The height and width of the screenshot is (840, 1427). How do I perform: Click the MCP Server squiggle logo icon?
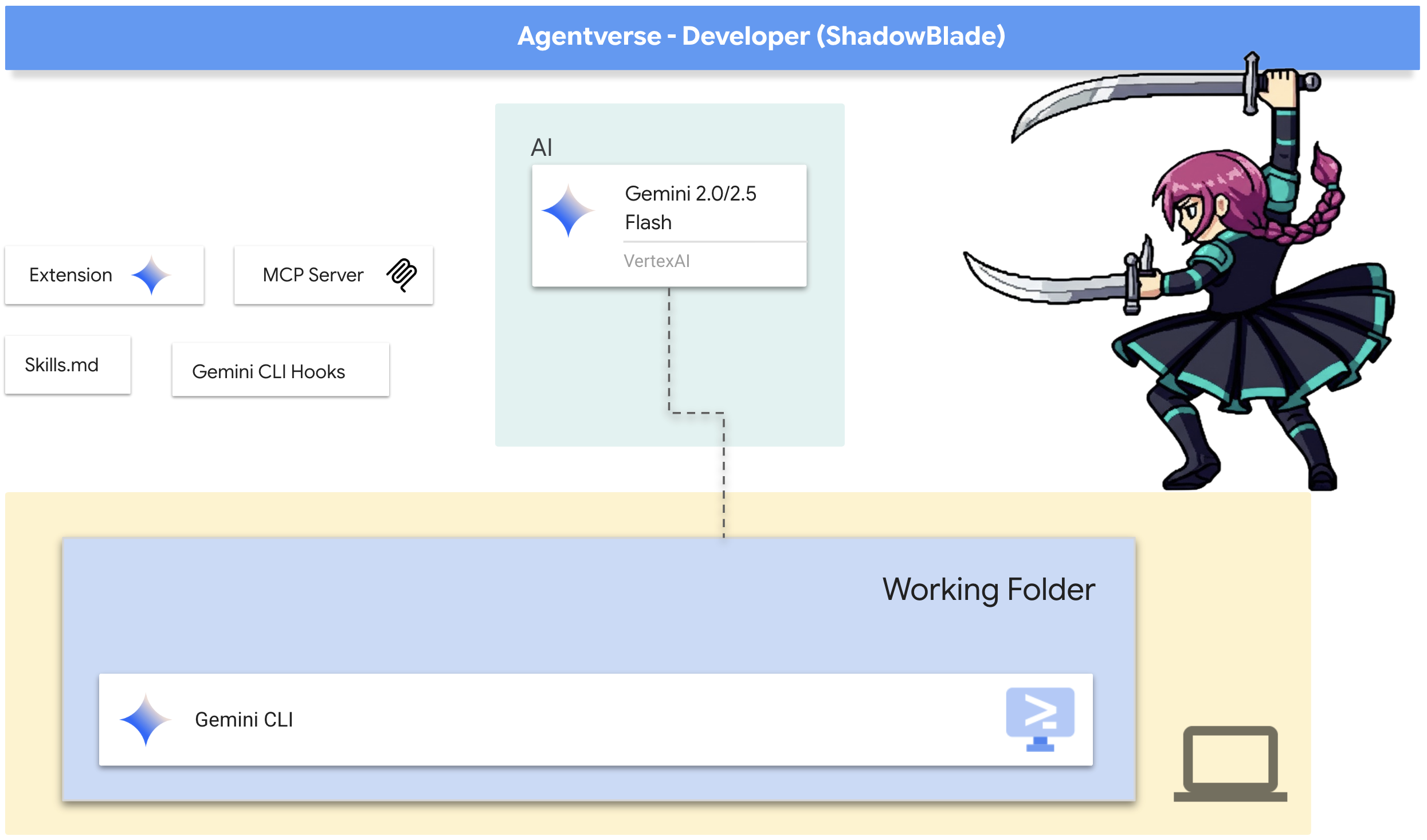[402, 274]
